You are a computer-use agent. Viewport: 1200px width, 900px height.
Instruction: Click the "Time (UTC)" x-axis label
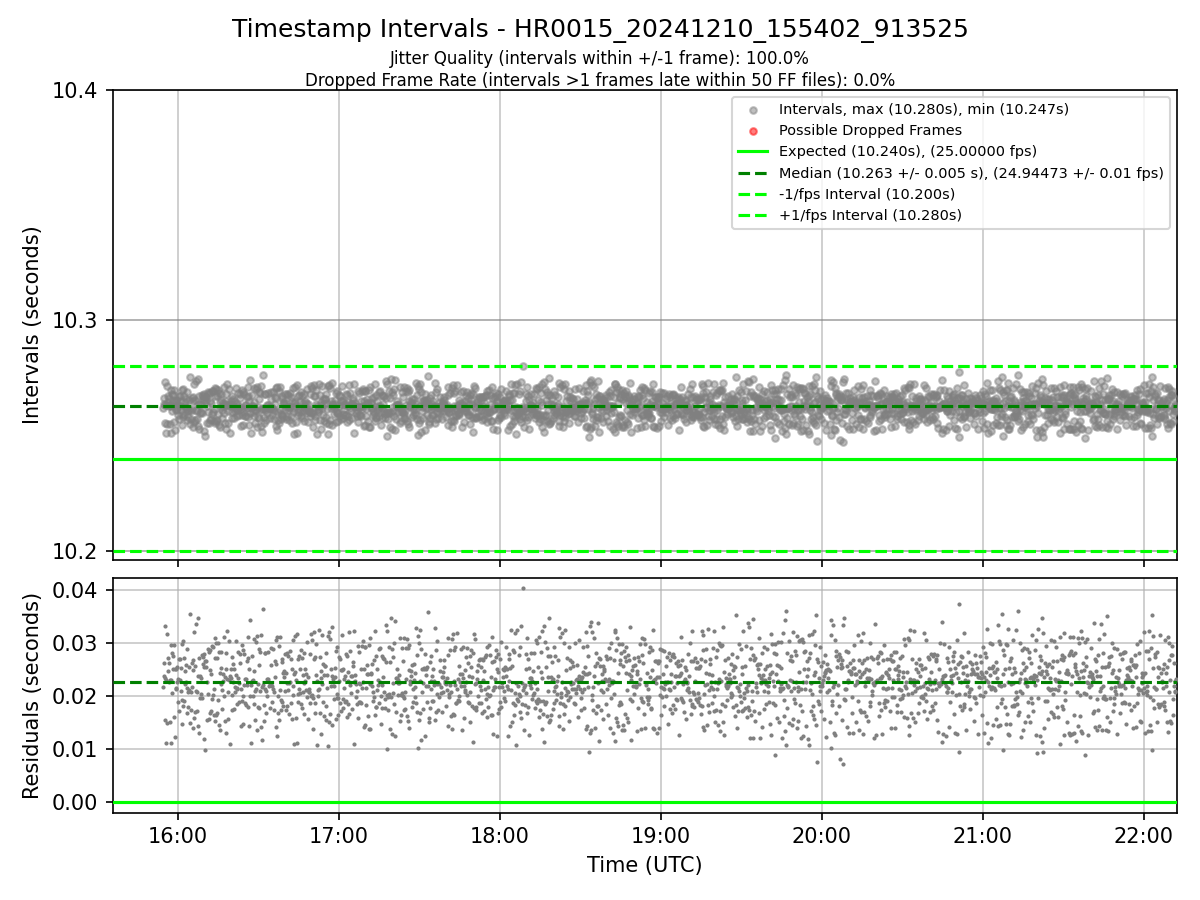(x=645, y=865)
